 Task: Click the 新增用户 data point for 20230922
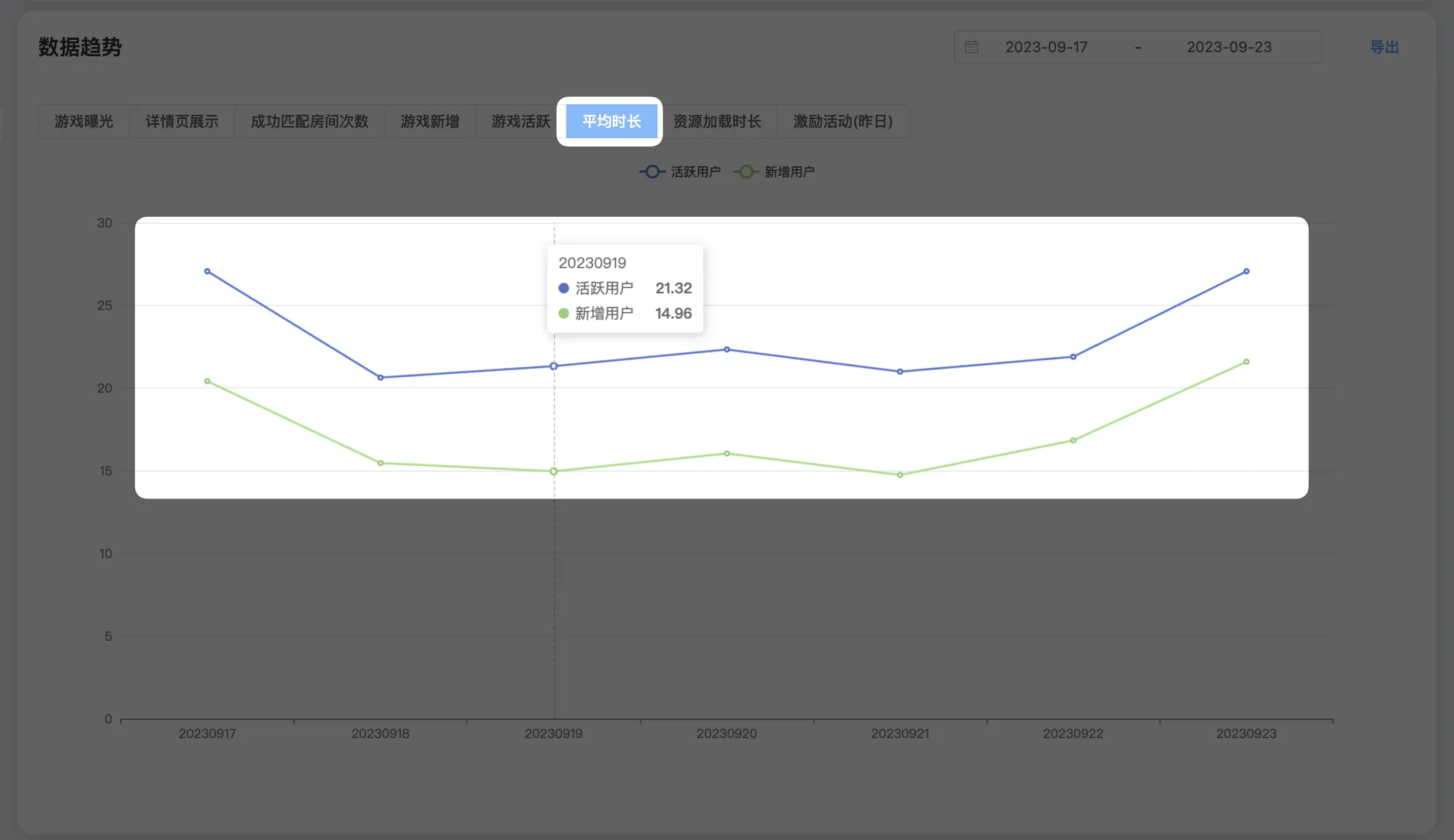point(1073,441)
